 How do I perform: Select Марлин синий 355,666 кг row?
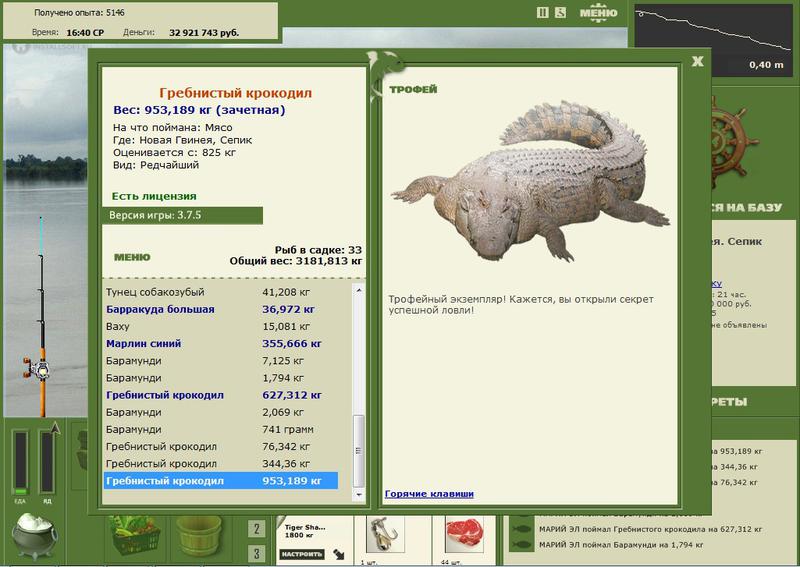tap(221, 343)
